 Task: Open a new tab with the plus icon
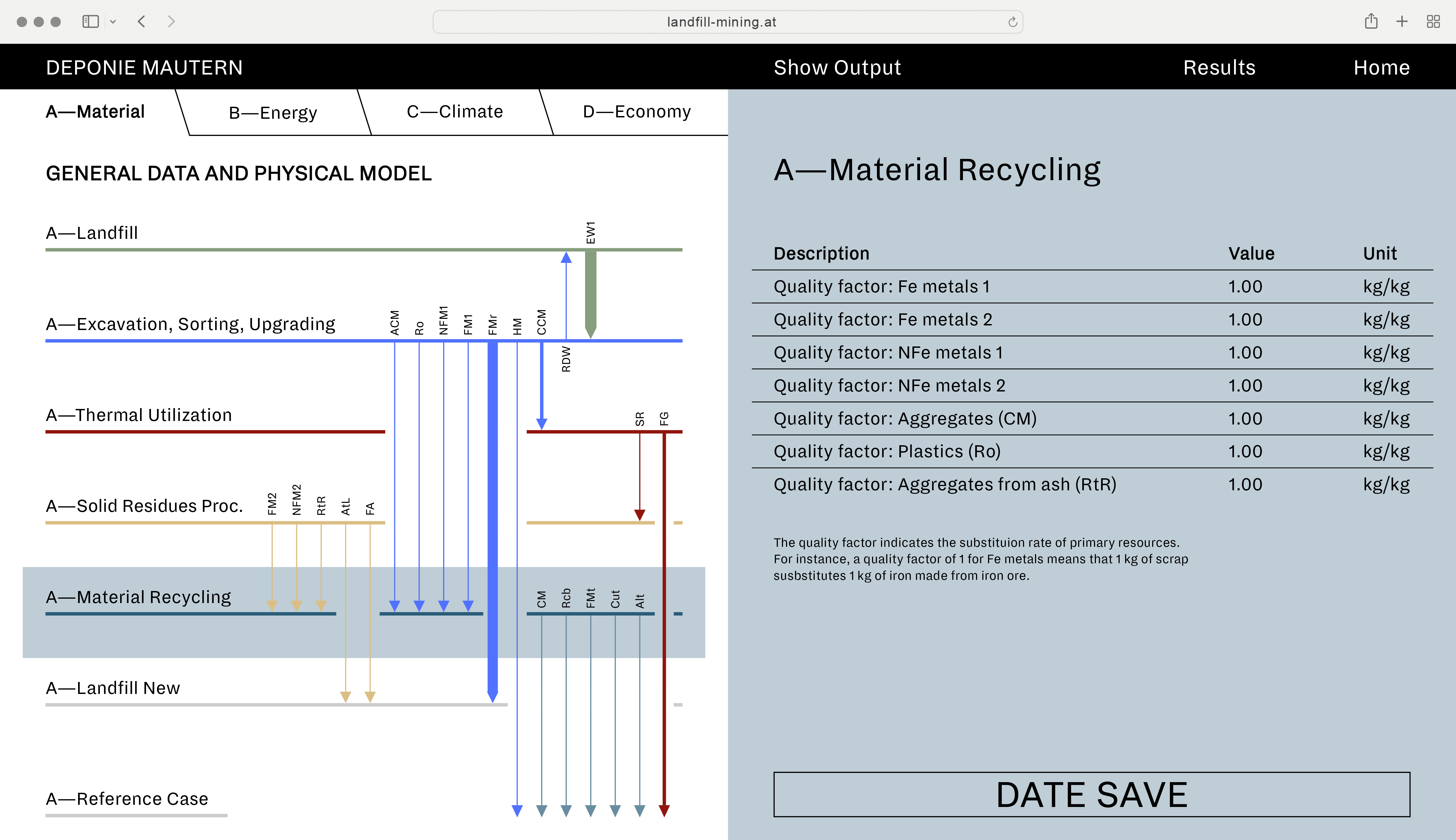pos(1402,22)
